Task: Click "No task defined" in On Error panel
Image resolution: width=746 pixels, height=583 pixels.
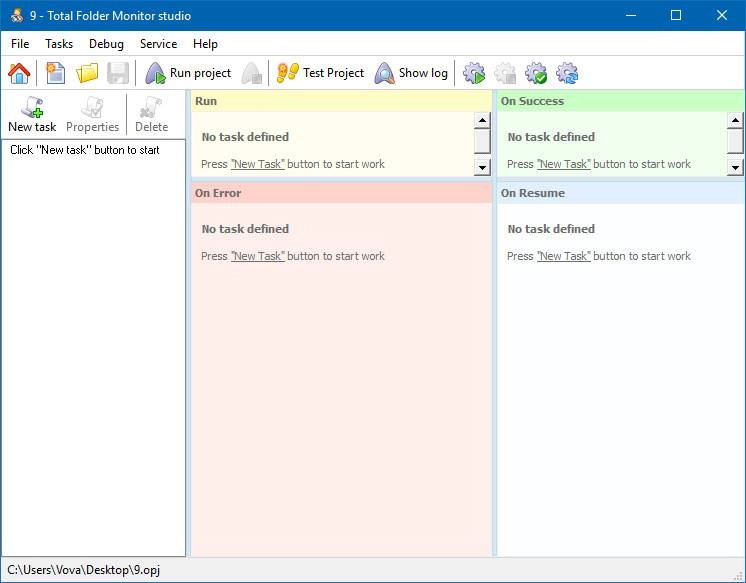Action: pyautogui.click(x=245, y=229)
